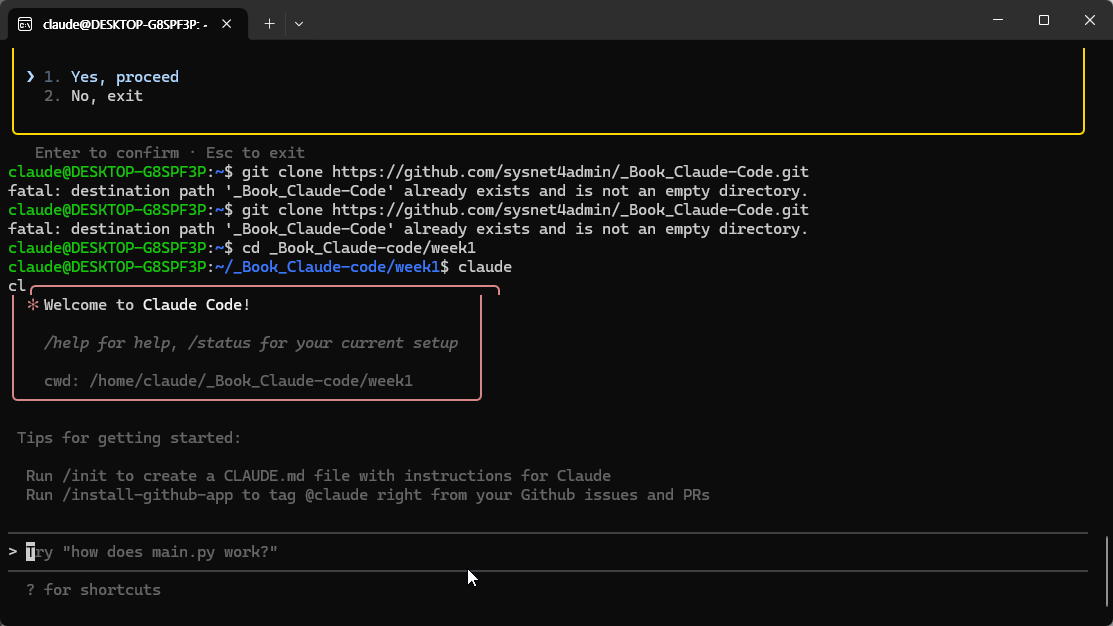The height and width of the screenshot is (626, 1113).
Task: Maximize the terminal window
Action: coord(1043,20)
